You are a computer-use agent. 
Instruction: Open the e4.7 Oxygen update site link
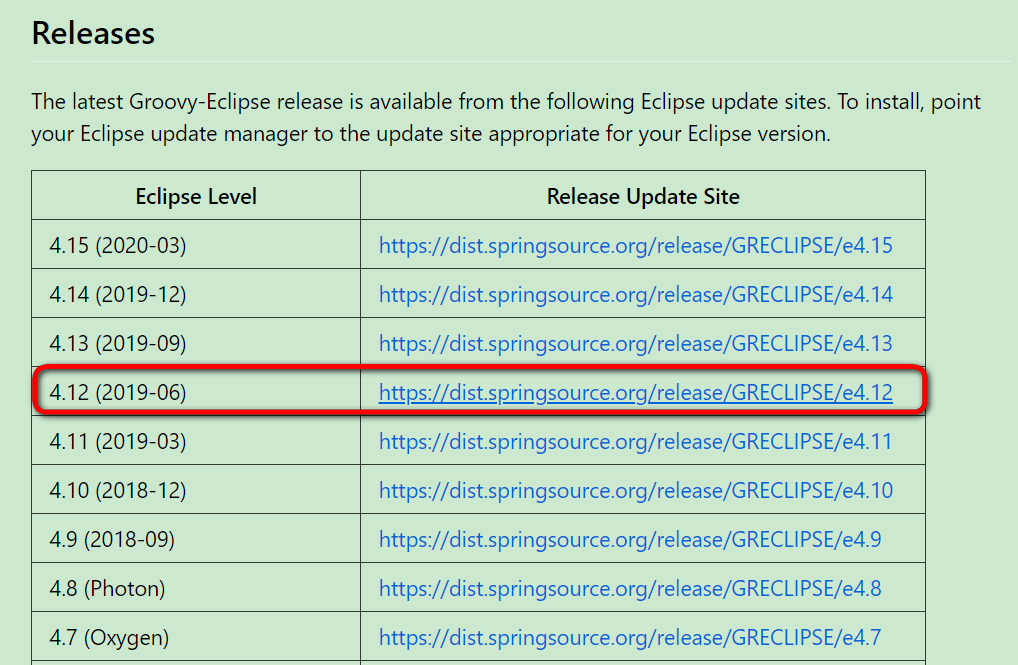click(630, 637)
